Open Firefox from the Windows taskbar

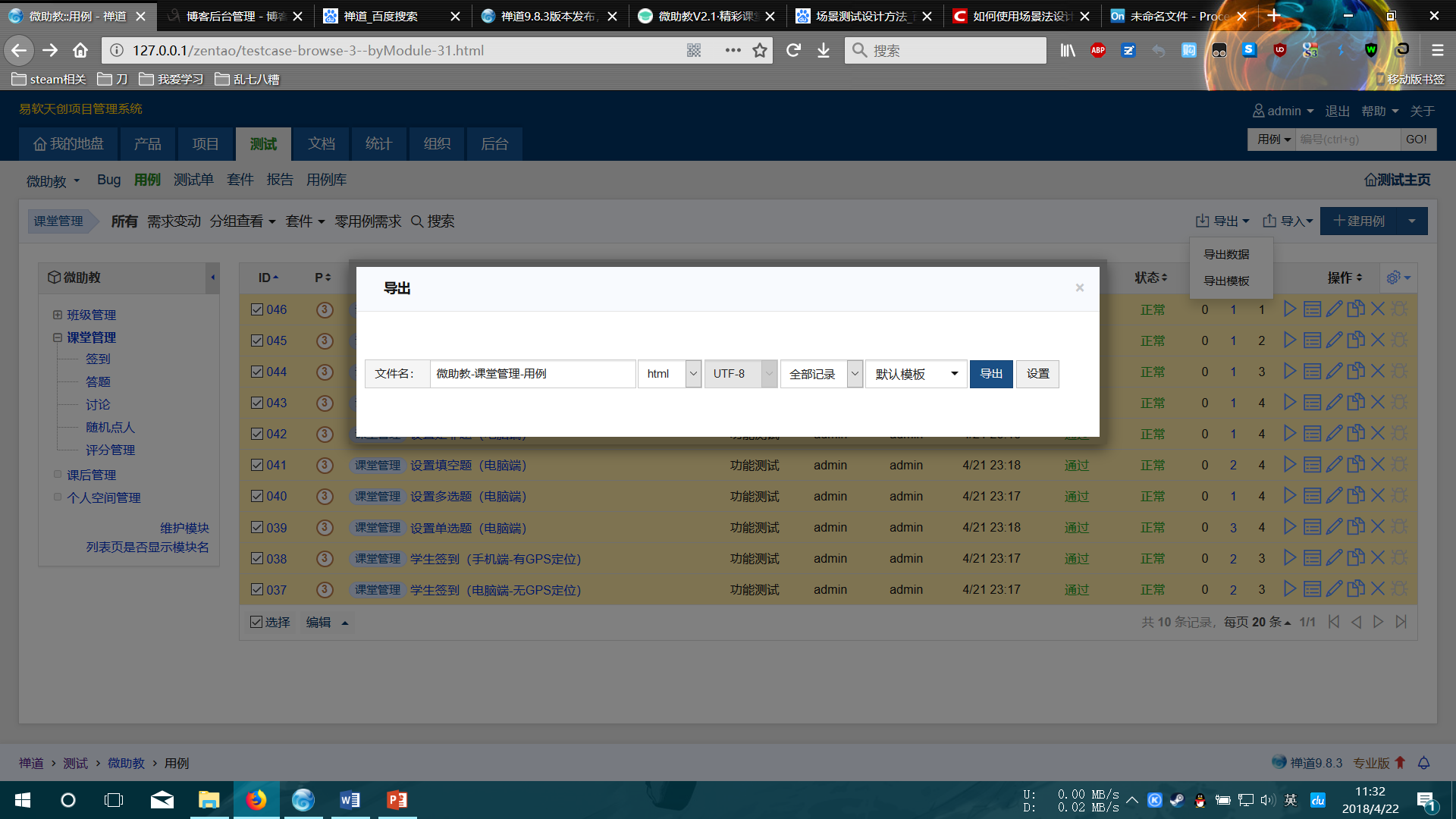tap(256, 800)
